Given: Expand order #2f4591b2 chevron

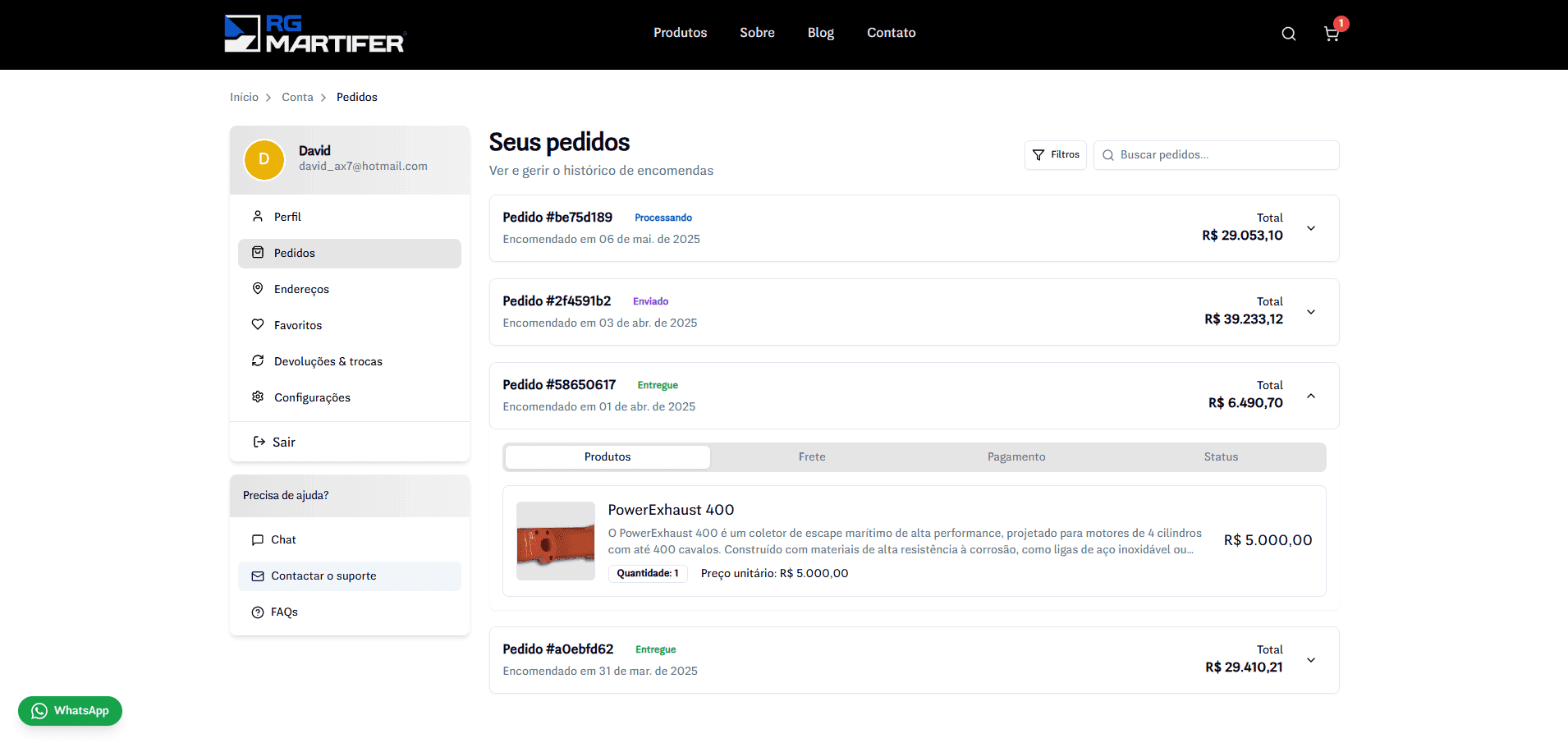Looking at the screenshot, I should coord(1311,312).
